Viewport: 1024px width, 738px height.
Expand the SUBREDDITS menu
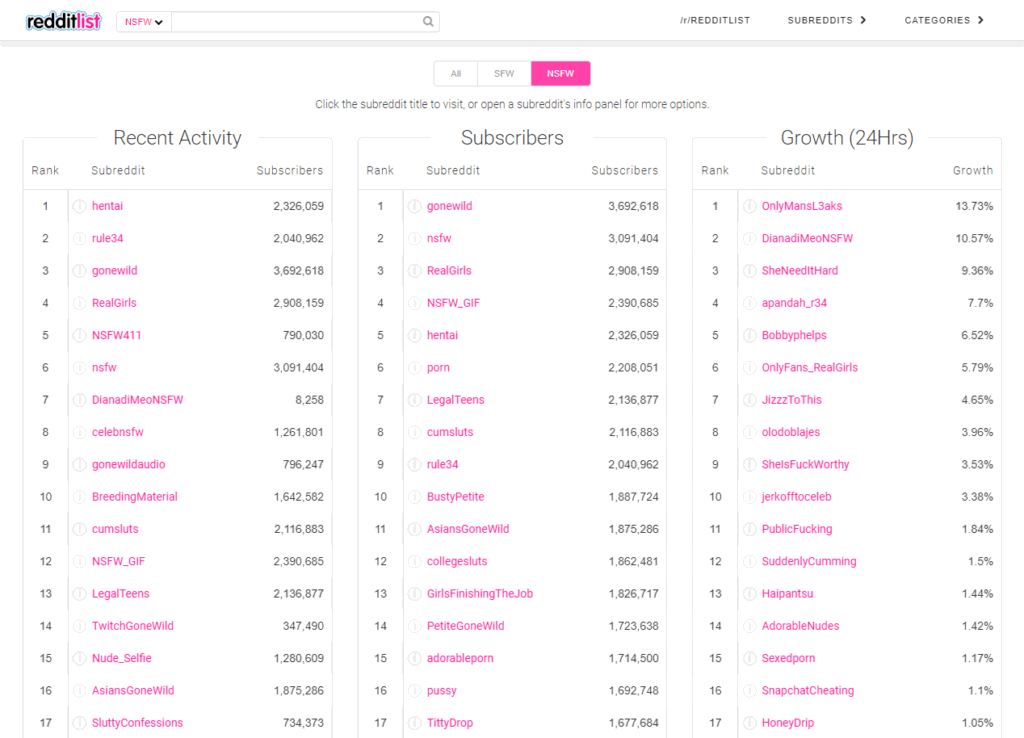coord(827,20)
